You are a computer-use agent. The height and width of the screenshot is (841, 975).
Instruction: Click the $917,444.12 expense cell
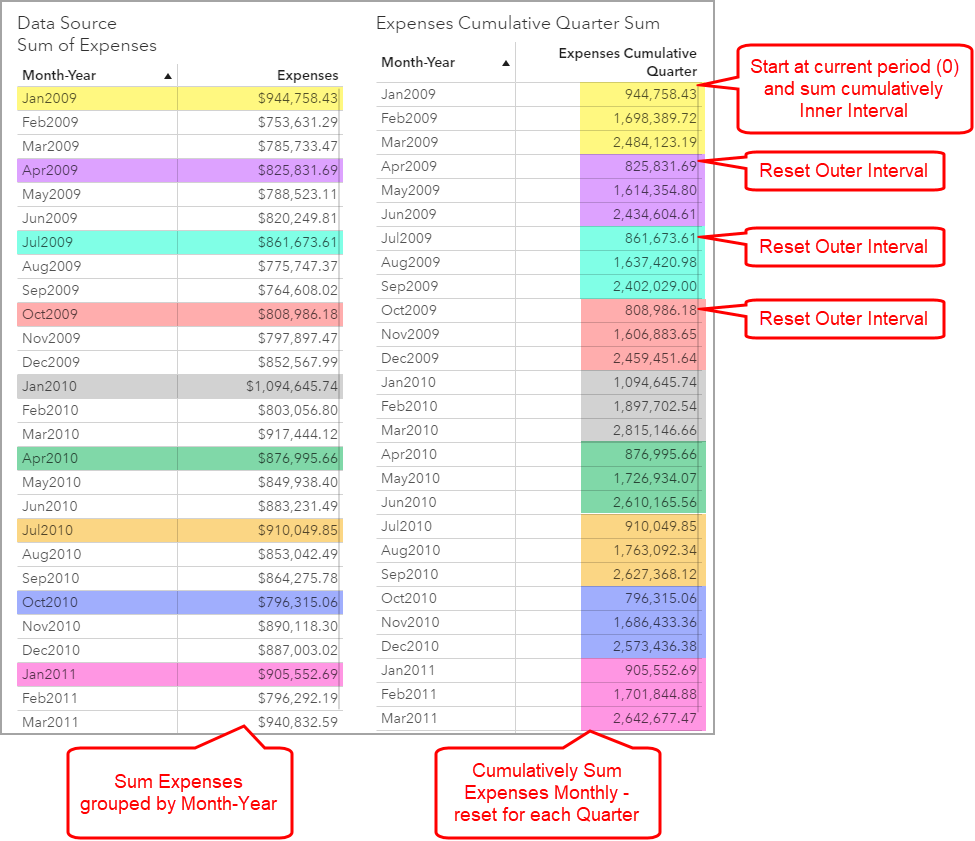pos(298,434)
